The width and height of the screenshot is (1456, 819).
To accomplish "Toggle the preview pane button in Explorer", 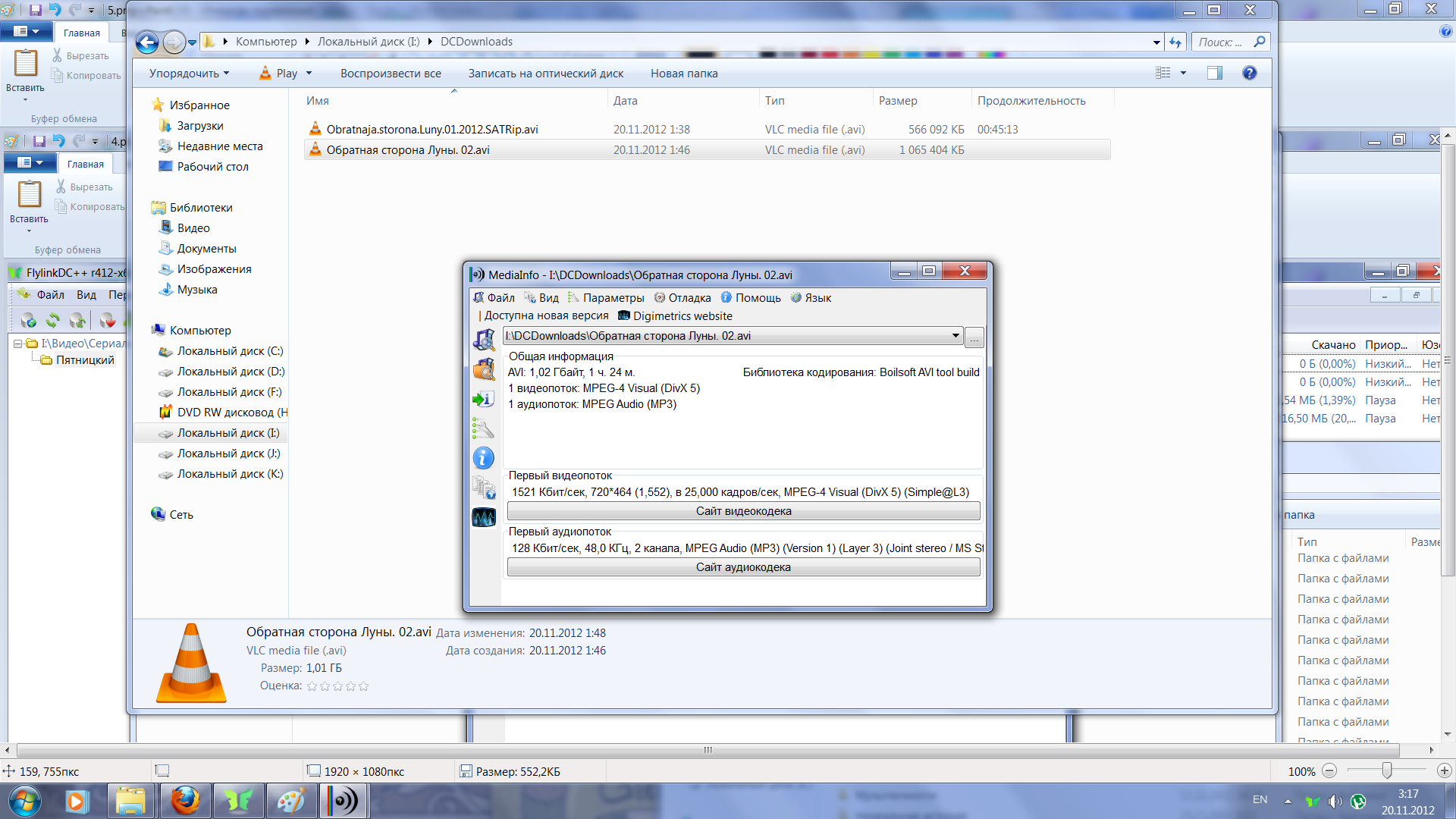I will [x=1214, y=73].
